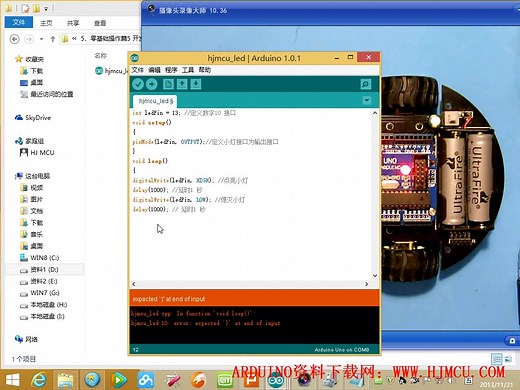
Task: Click the Arduino icon on the taskbar
Action: point(275,381)
